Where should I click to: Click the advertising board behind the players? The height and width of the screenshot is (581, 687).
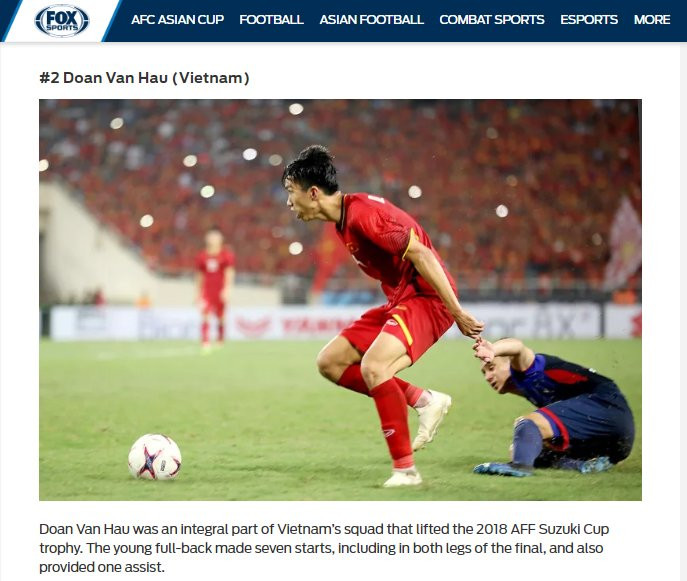(342, 323)
